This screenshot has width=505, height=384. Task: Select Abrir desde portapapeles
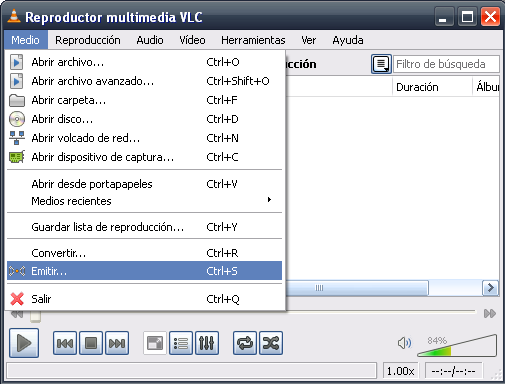145,184
